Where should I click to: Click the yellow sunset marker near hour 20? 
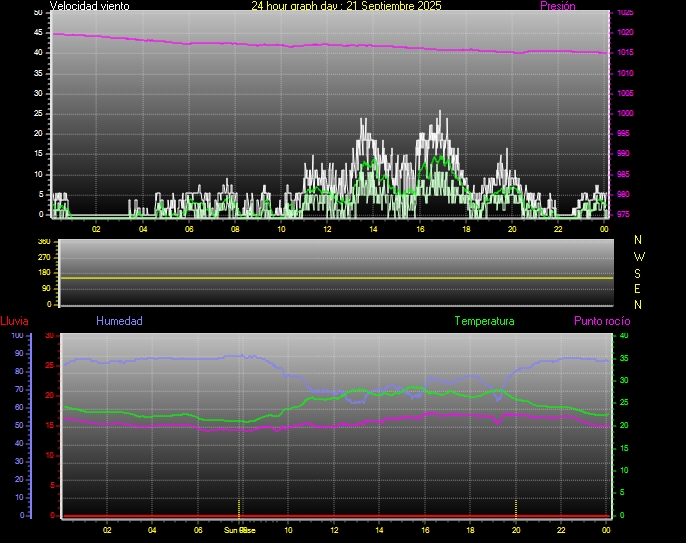point(515,505)
